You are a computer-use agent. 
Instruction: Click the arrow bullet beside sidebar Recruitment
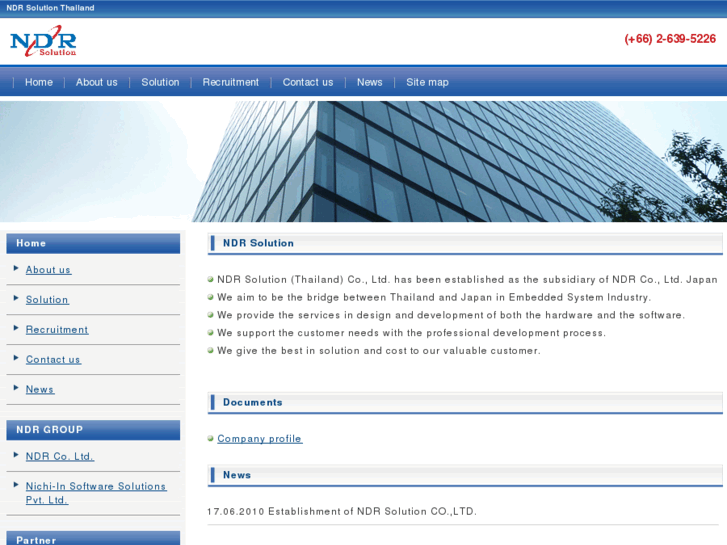click(x=16, y=328)
